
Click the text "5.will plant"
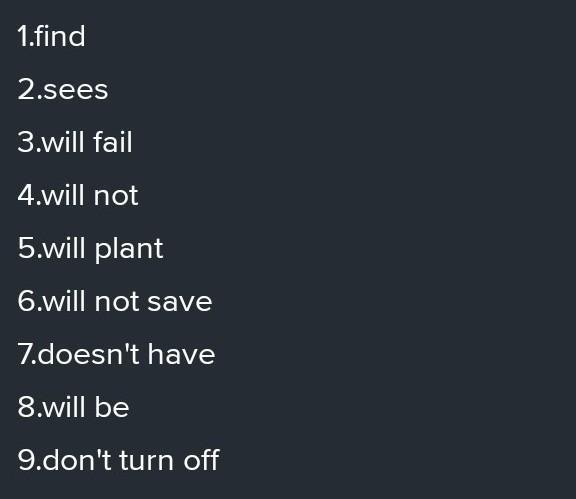[x=90, y=249]
